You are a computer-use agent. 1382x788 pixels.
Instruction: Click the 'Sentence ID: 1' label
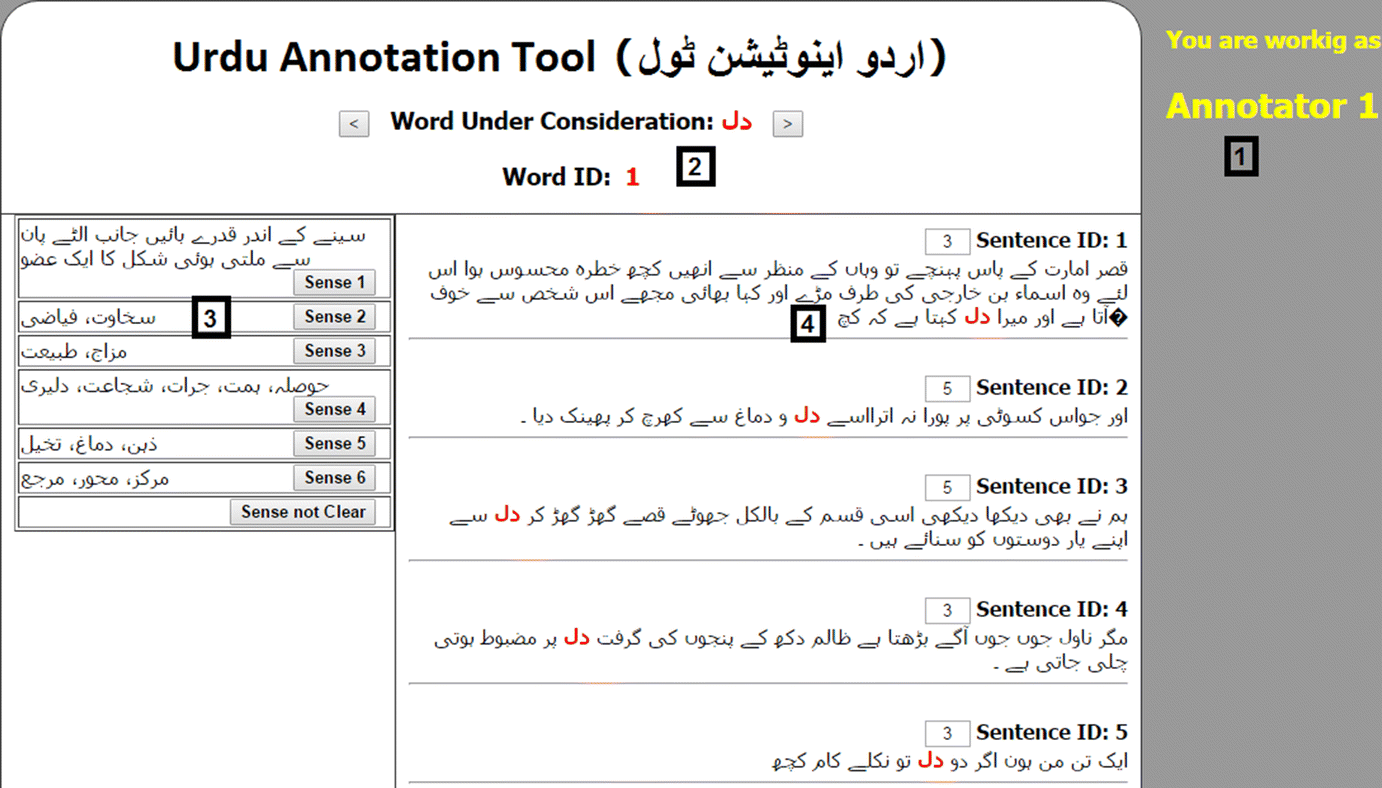(x=1052, y=241)
